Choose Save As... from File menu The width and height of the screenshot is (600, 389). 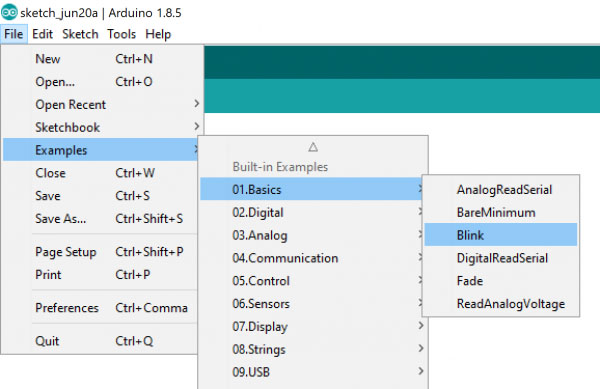click(102, 218)
